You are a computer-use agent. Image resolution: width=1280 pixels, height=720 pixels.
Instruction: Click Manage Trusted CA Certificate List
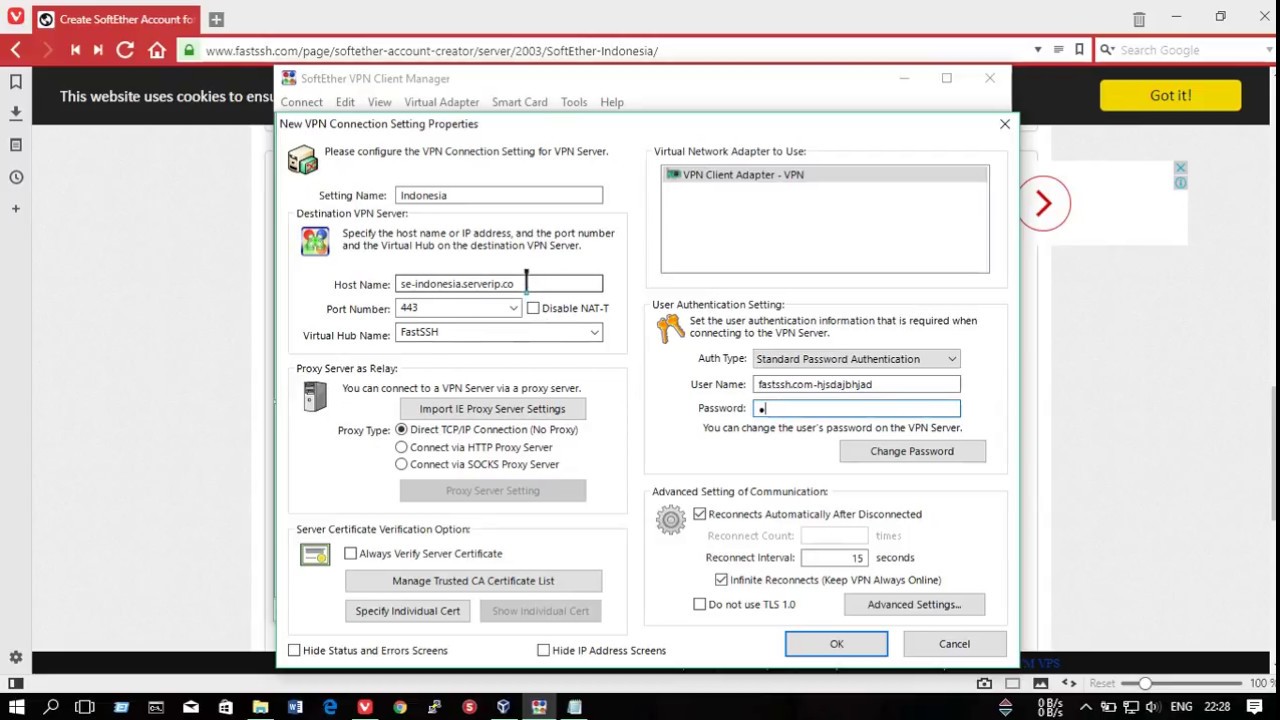[473, 581]
